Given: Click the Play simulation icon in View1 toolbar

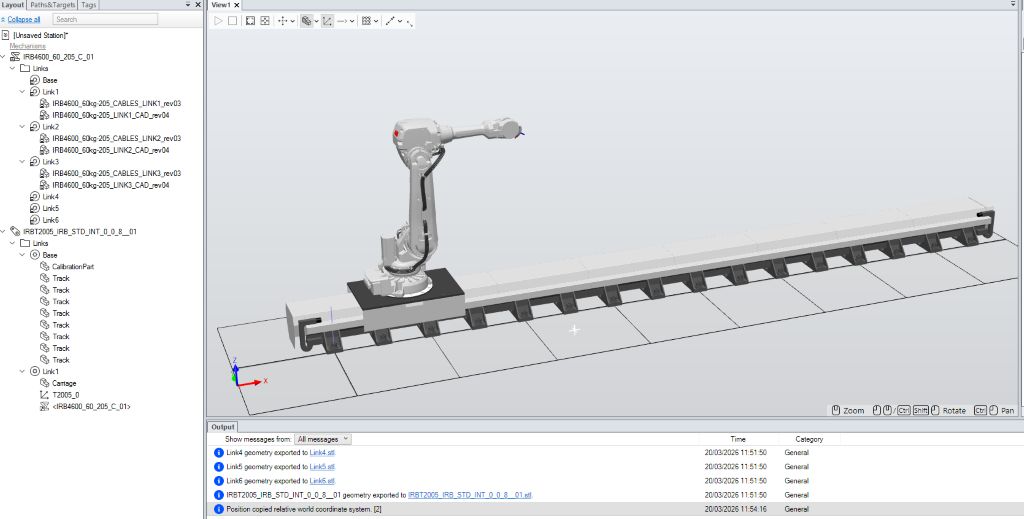Looking at the screenshot, I should coord(219,21).
